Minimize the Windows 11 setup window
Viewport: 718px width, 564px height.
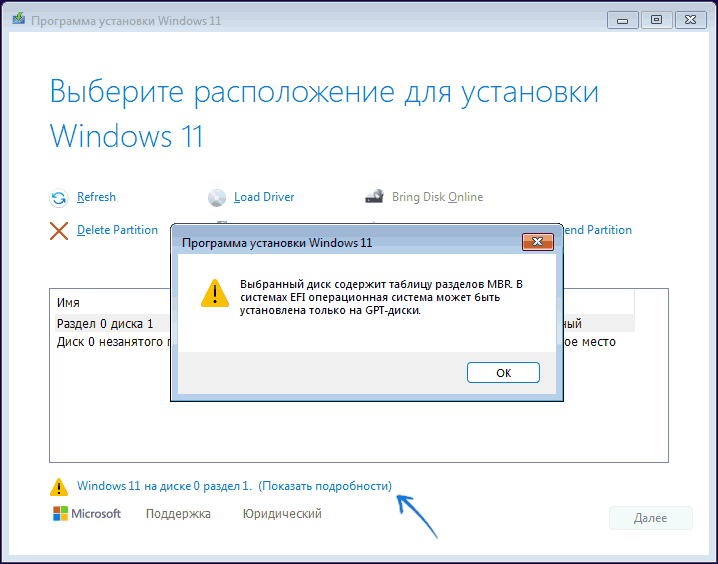click(622, 20)
